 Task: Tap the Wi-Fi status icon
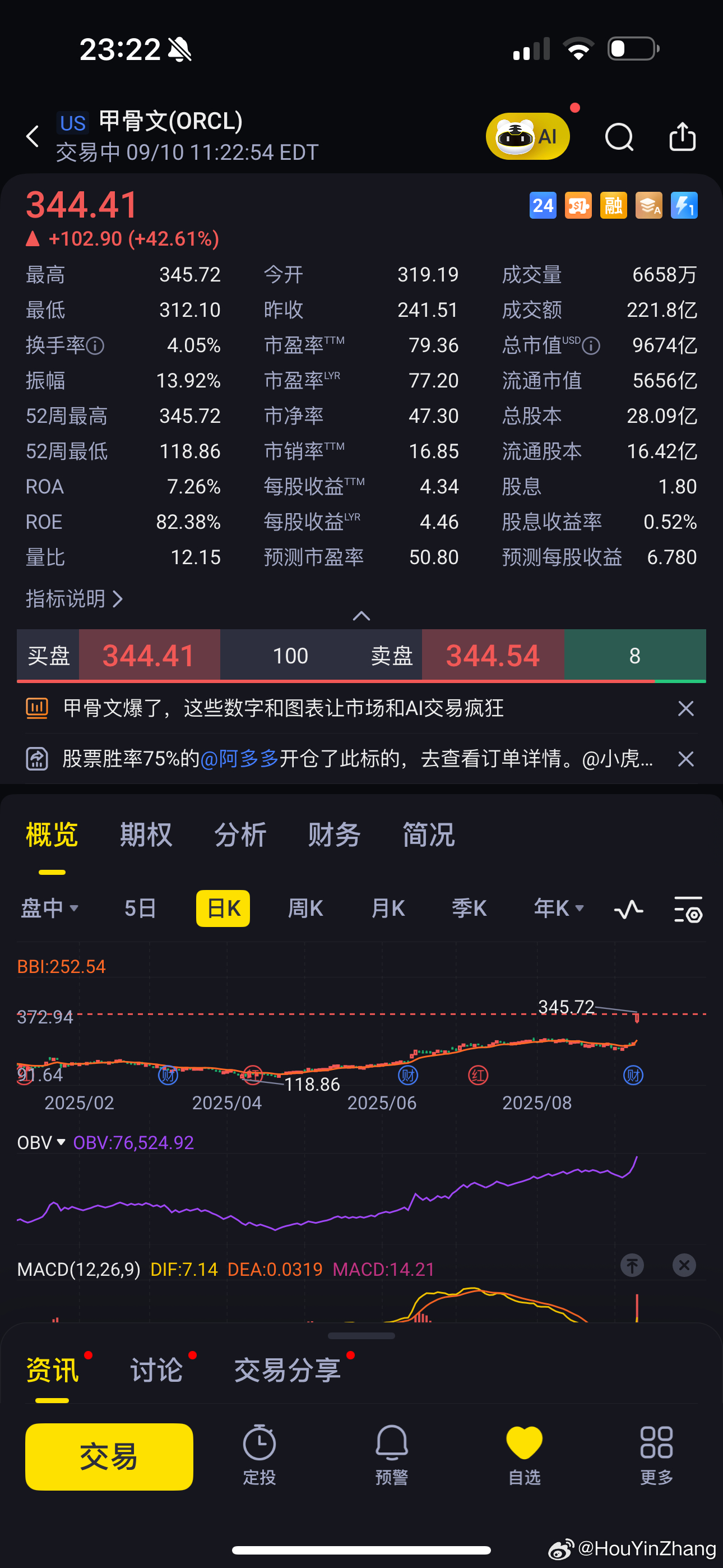578,49
